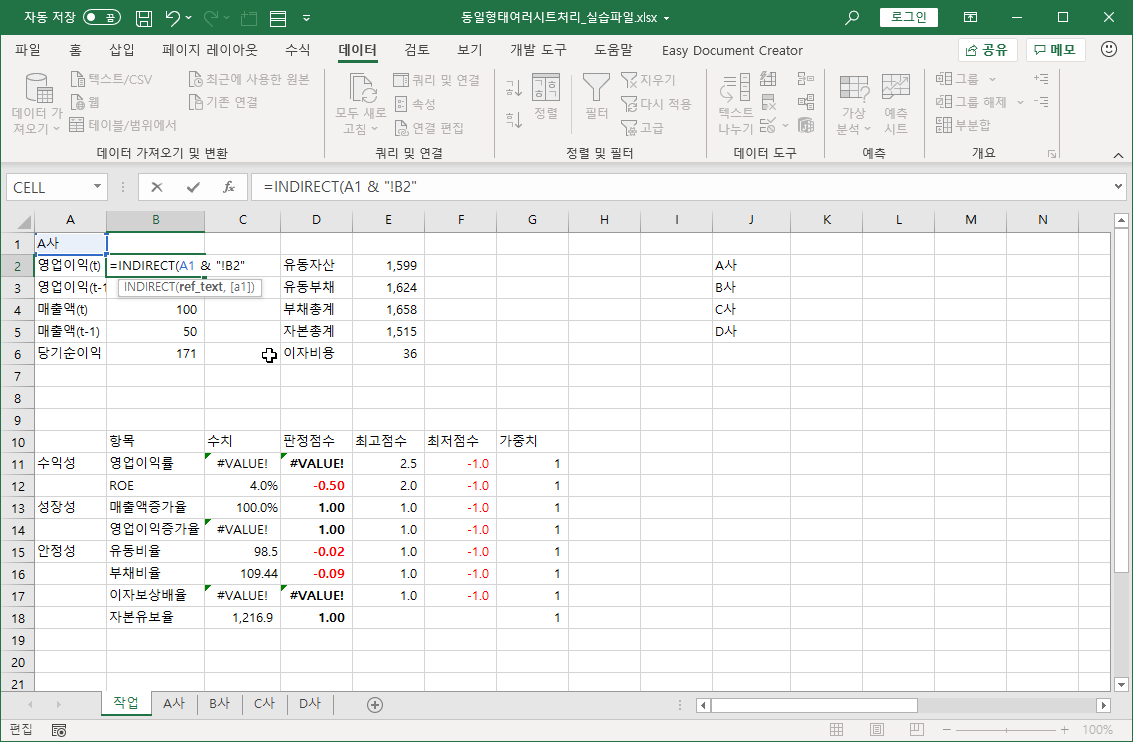Switch to the 수식 tab

297,50
